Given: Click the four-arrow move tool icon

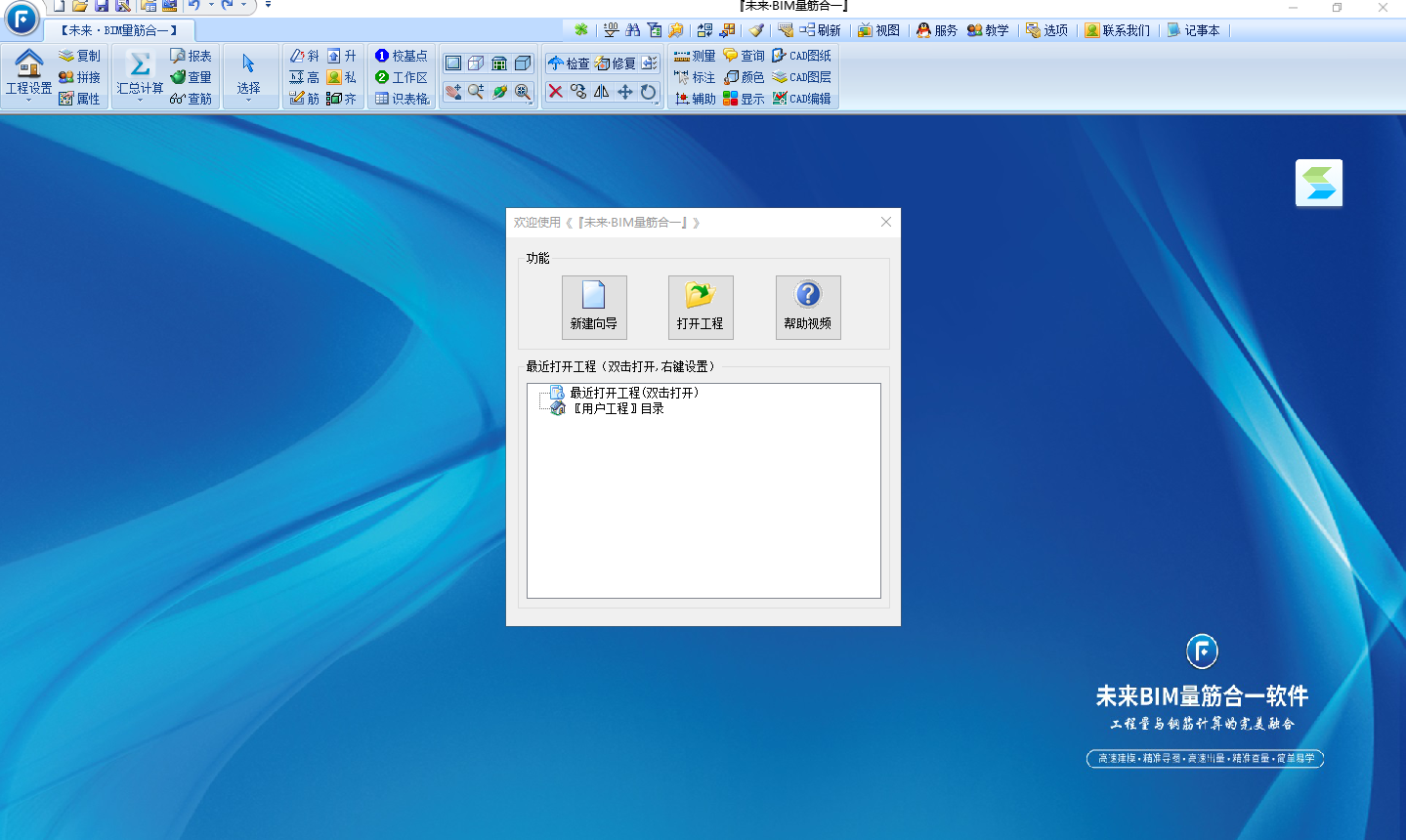Looking at the screenshot, I should coord(625,91).
